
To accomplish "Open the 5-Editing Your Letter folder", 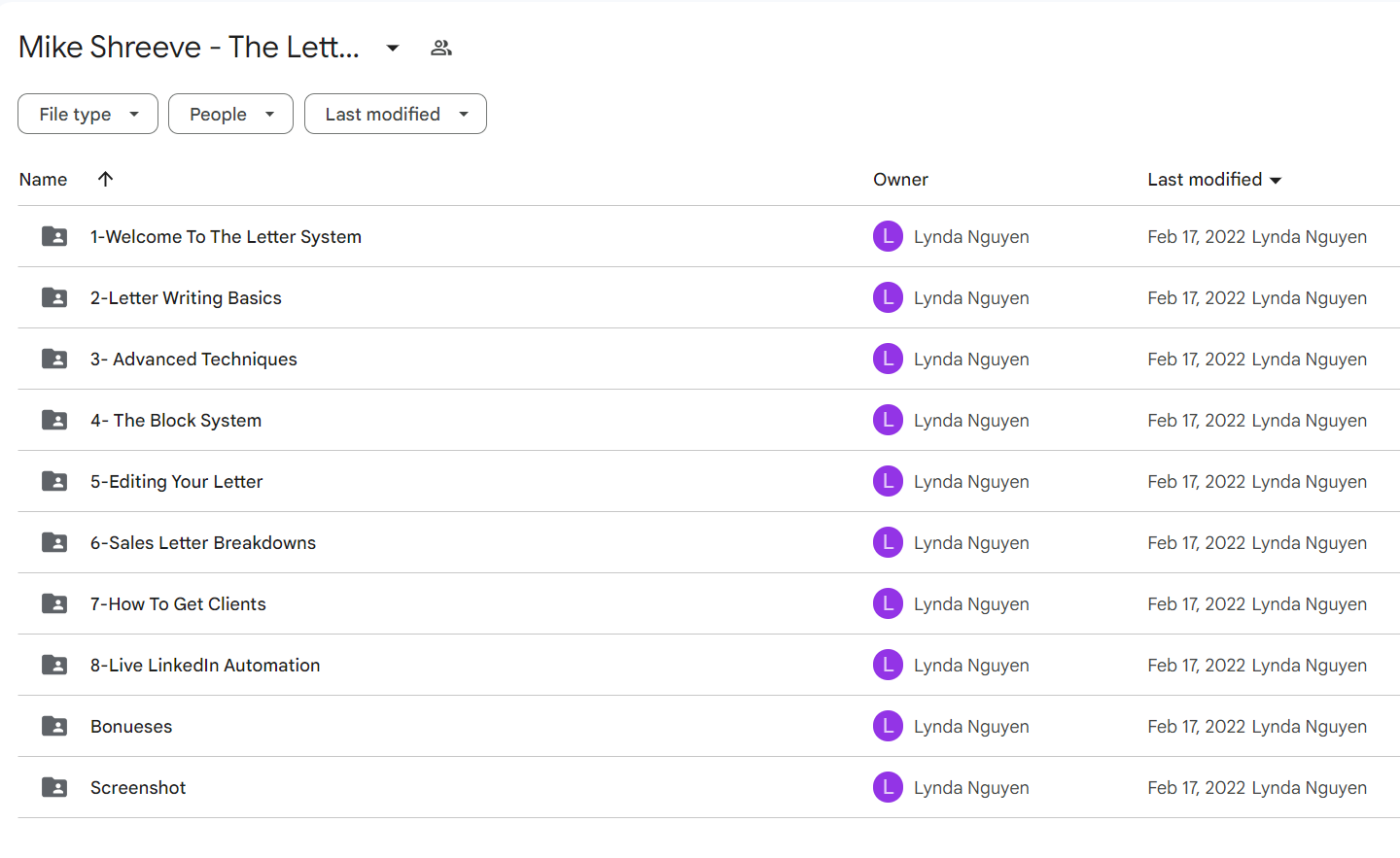I will pyautogui.click(x=176, y=482).
